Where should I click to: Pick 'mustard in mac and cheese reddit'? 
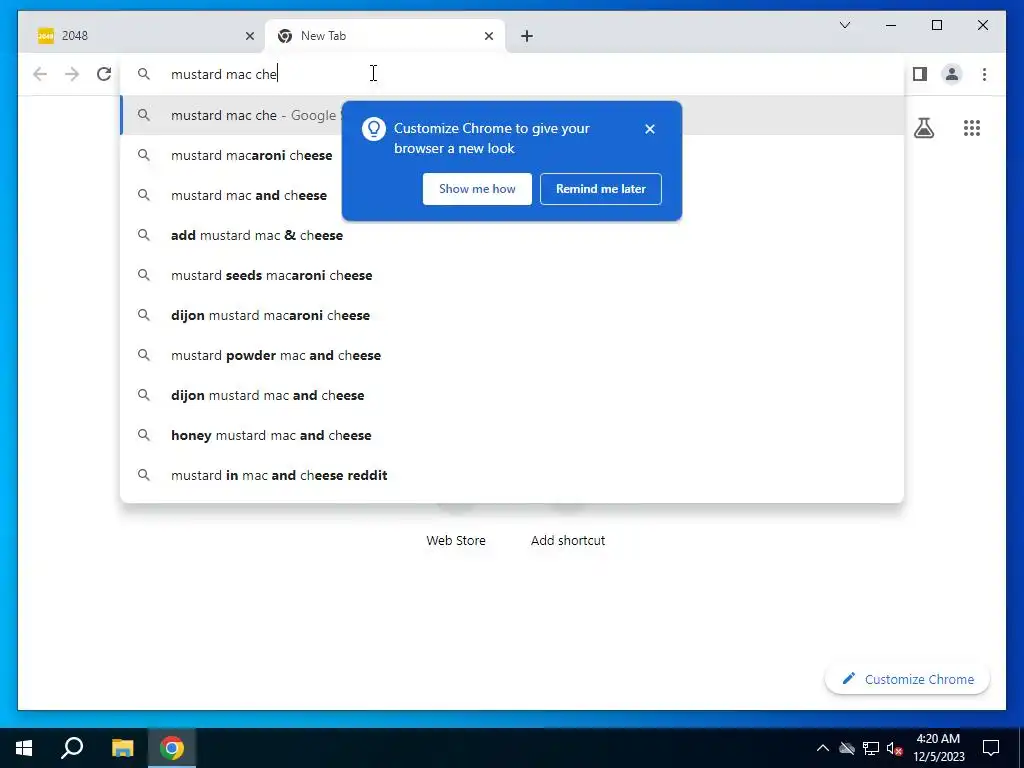point(512,475)
